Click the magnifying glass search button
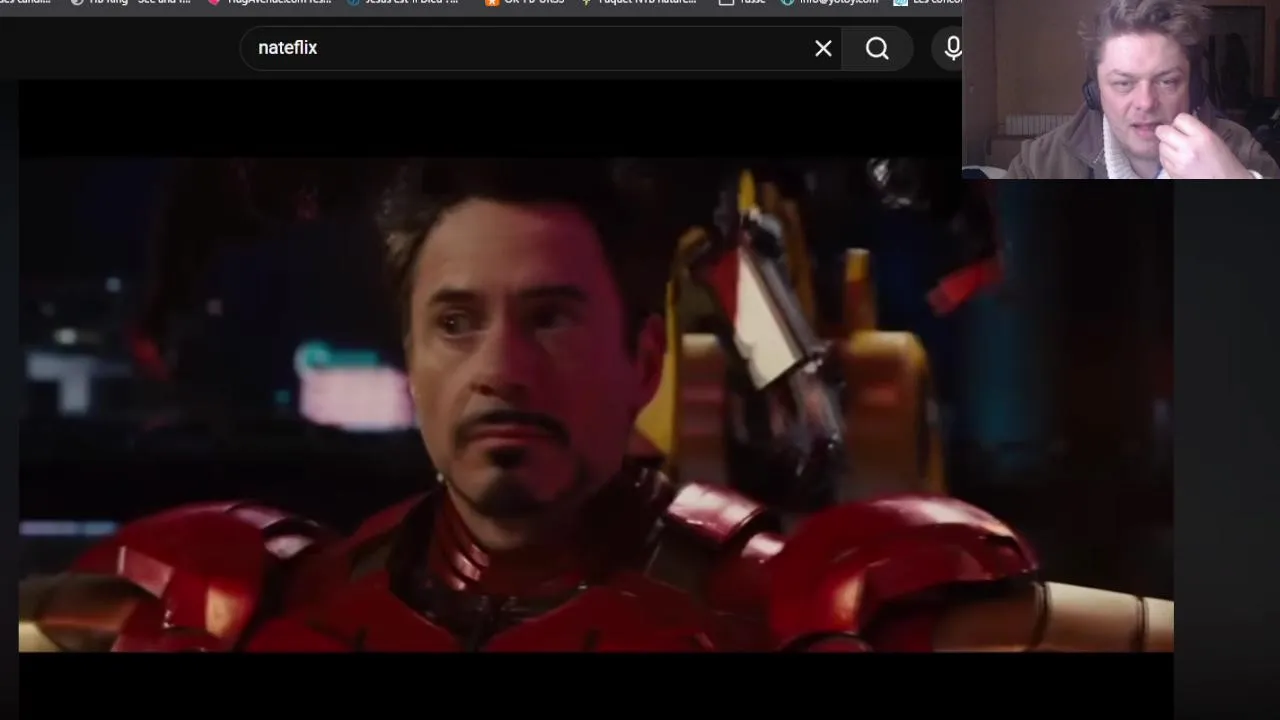The height and width of the screenshot is (720, 1280). (x=877, y=48)
